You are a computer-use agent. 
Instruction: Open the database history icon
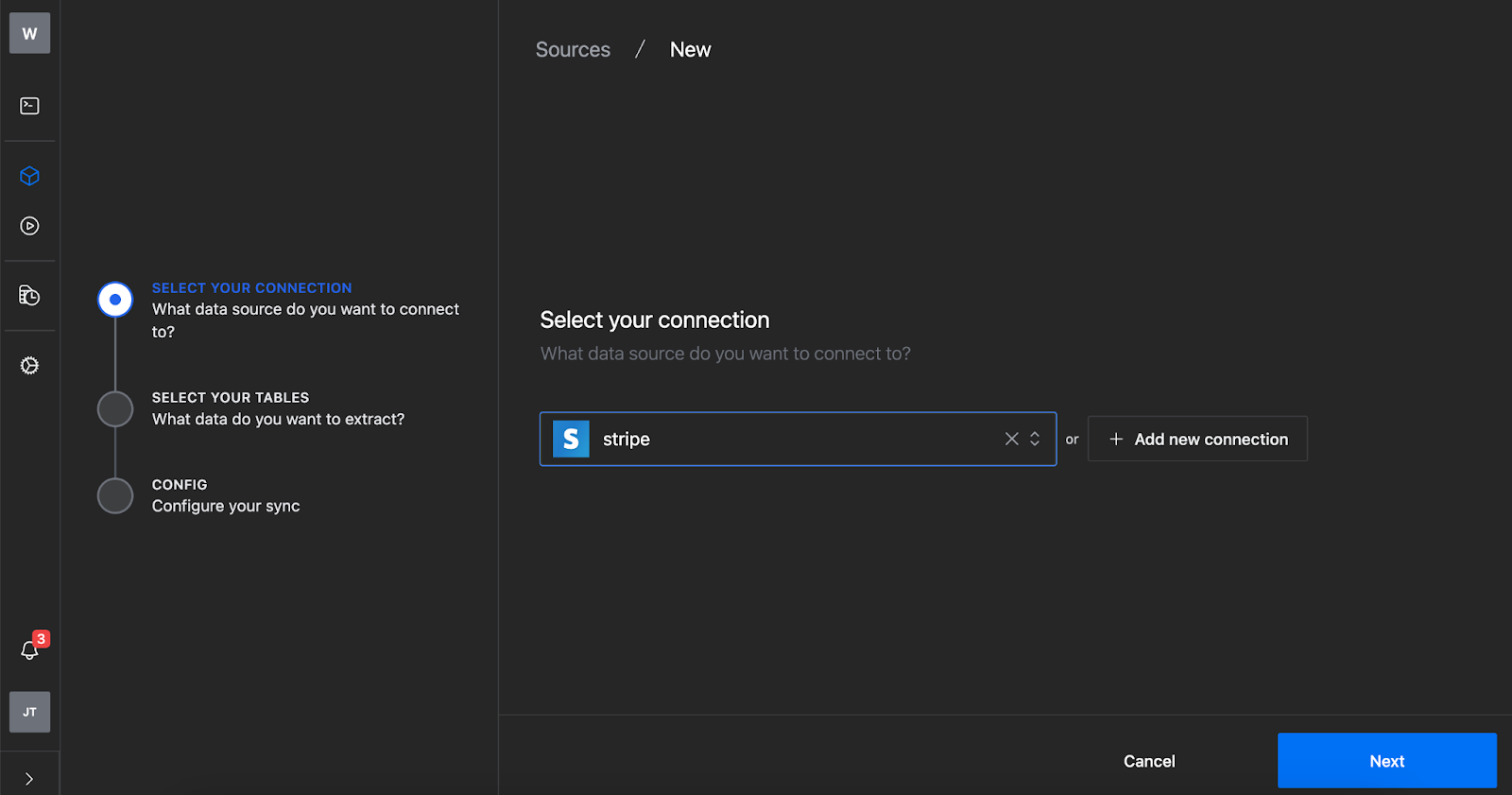click(x=29, y=296)
